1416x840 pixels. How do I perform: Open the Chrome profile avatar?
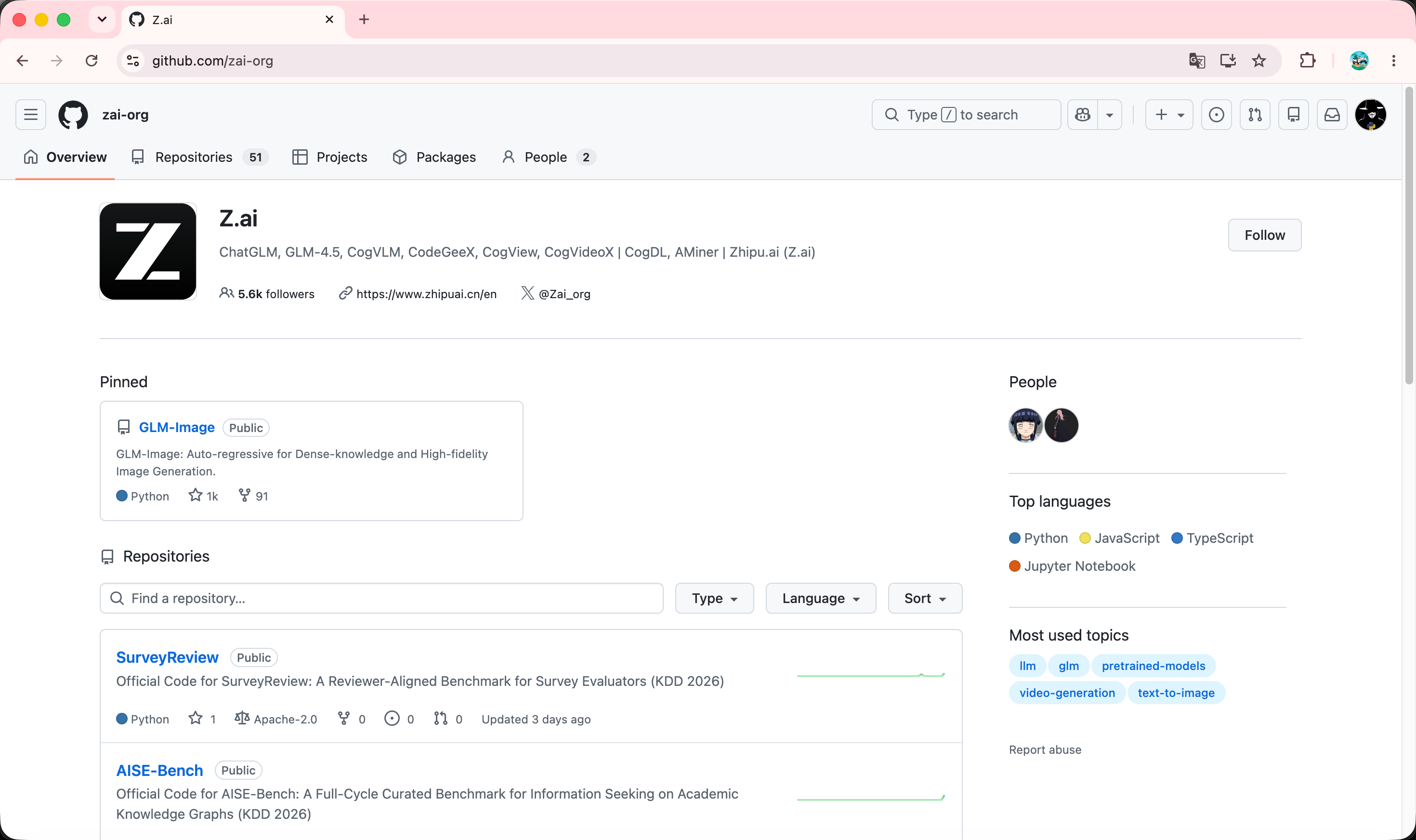[1359, 61]
